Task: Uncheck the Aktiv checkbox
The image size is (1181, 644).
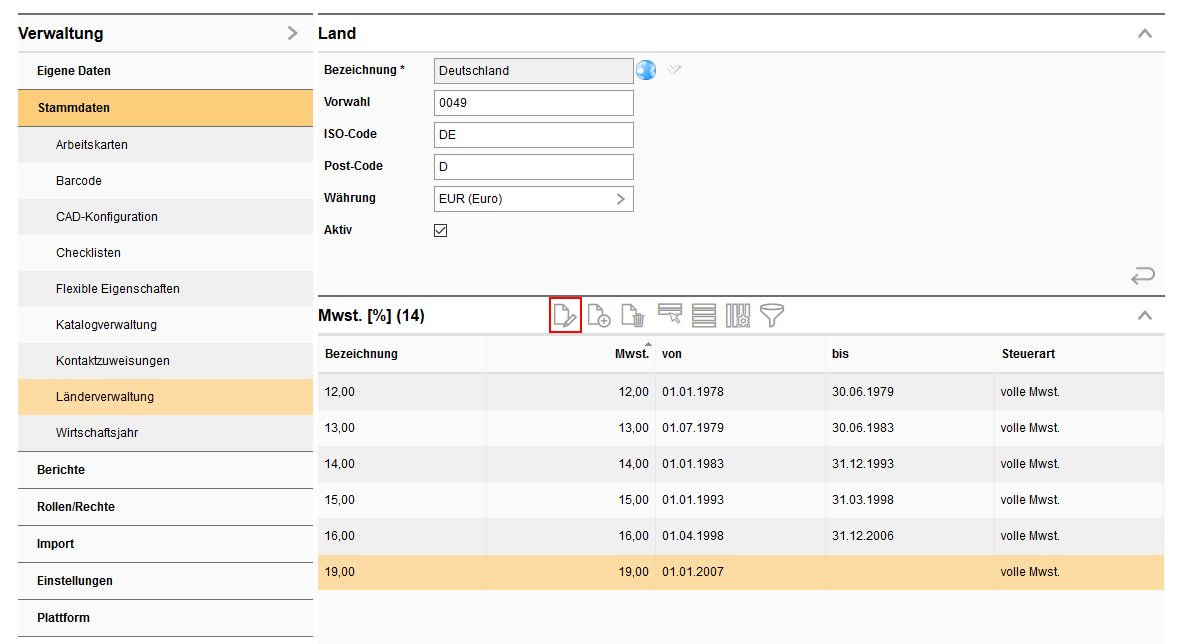Action: 441,231
